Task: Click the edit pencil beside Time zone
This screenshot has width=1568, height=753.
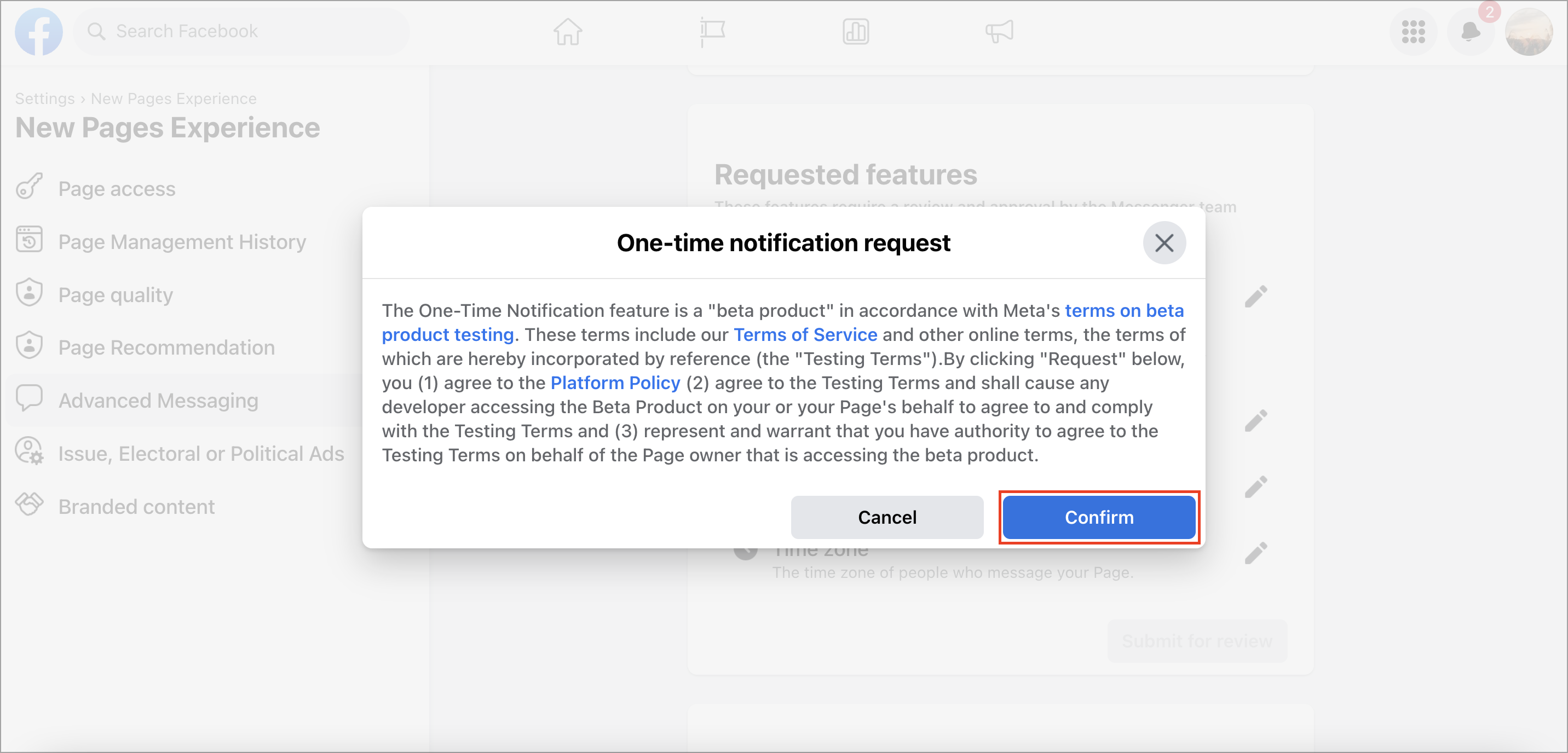Action: 1255,553
